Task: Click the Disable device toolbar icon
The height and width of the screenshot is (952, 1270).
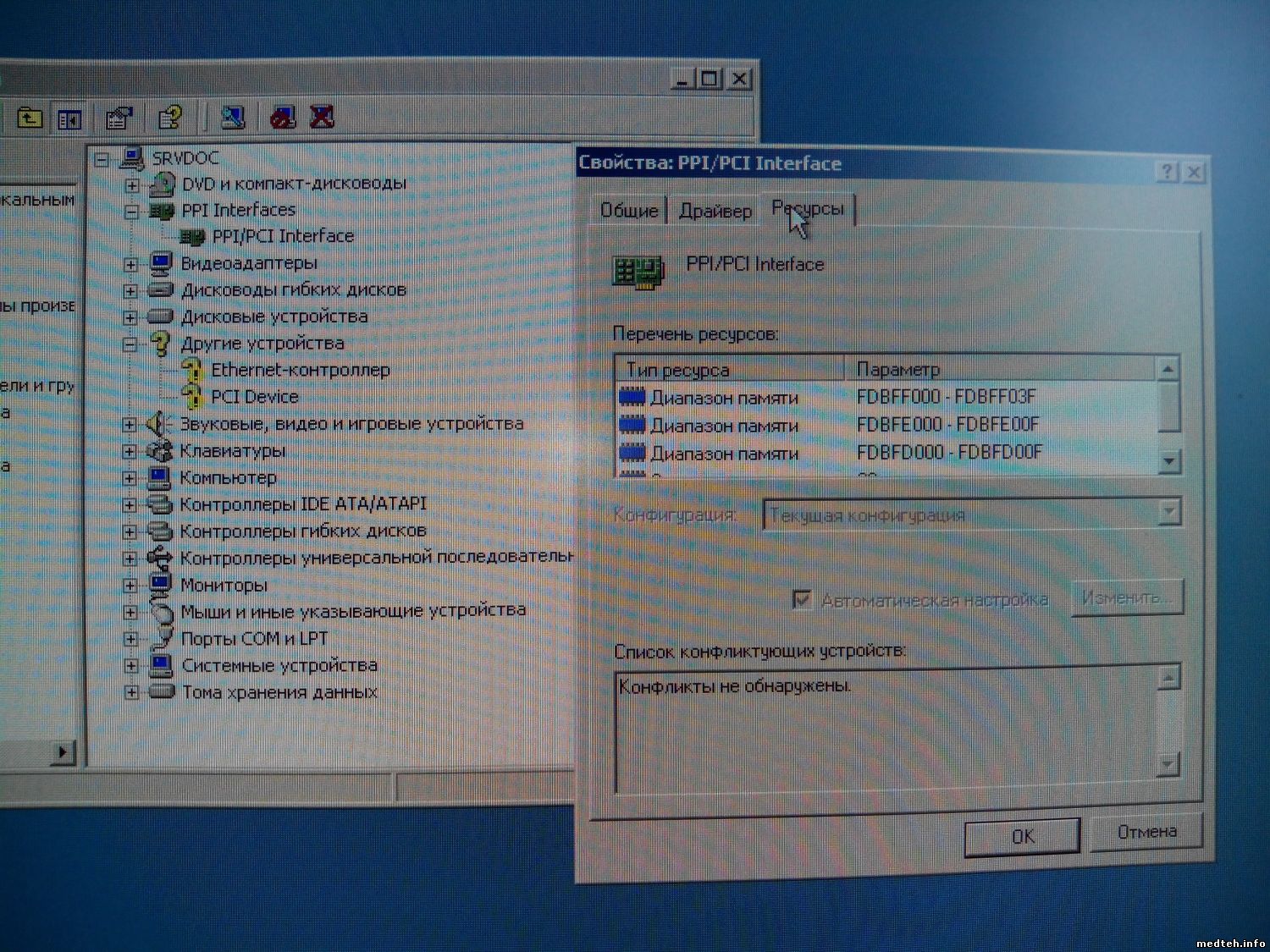Action: pos(283,118)
